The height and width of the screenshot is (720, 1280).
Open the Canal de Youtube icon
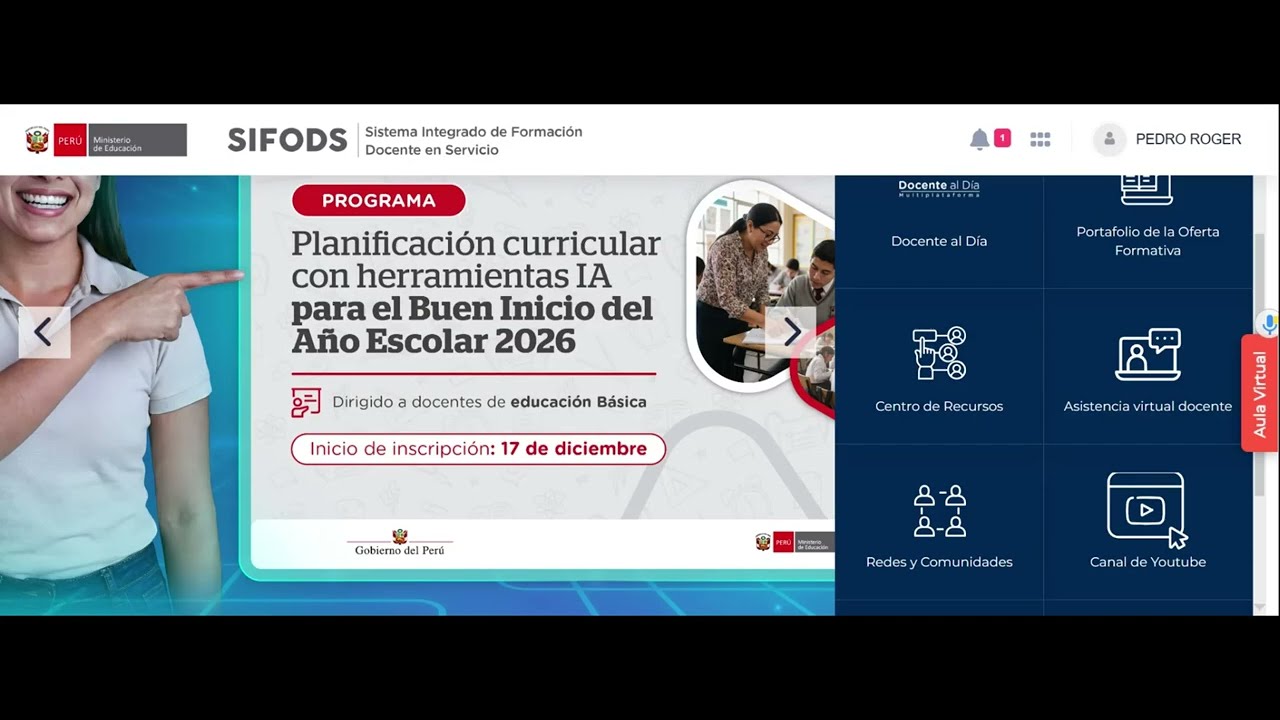pos(1147,510)
